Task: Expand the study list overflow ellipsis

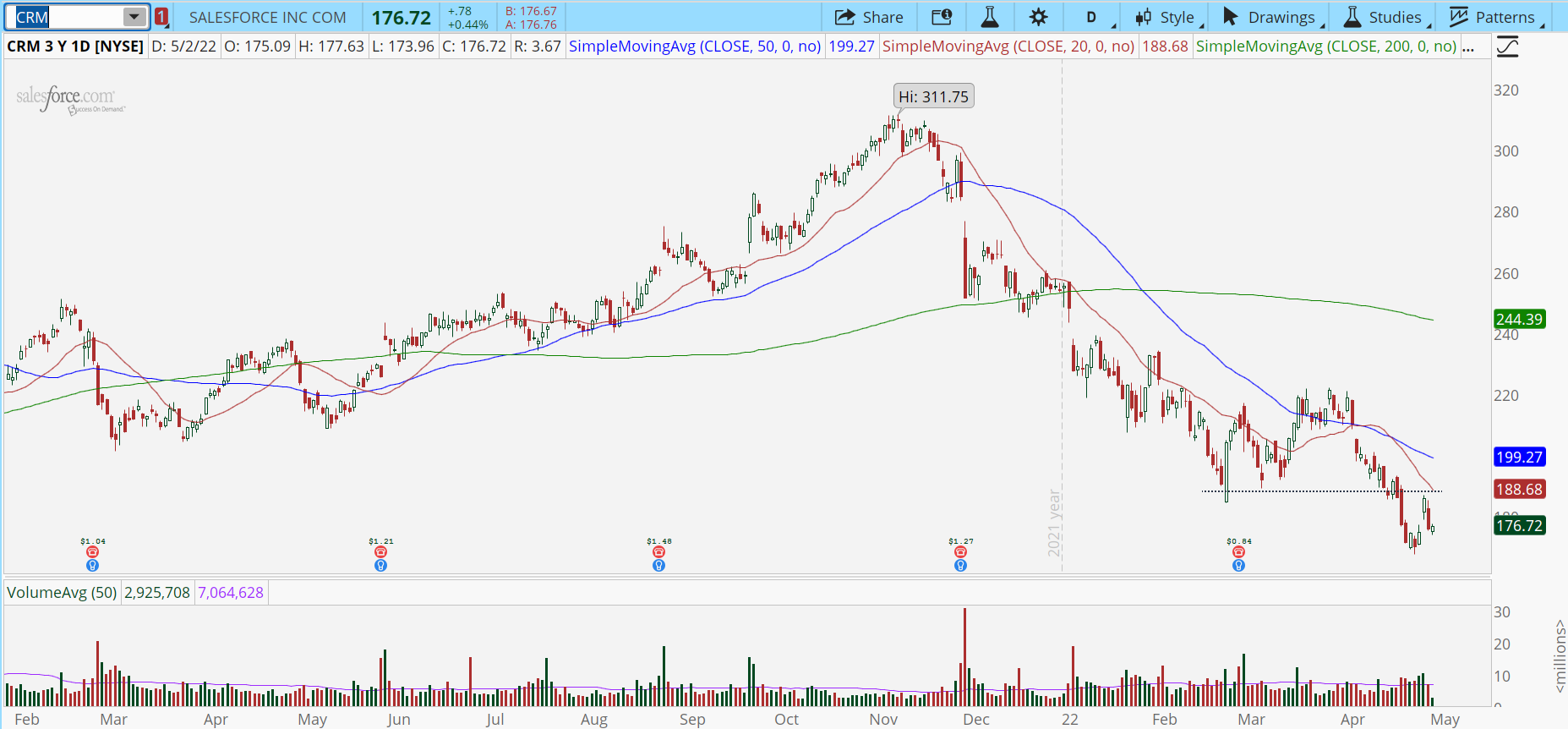Action: tap(1469, 47)
